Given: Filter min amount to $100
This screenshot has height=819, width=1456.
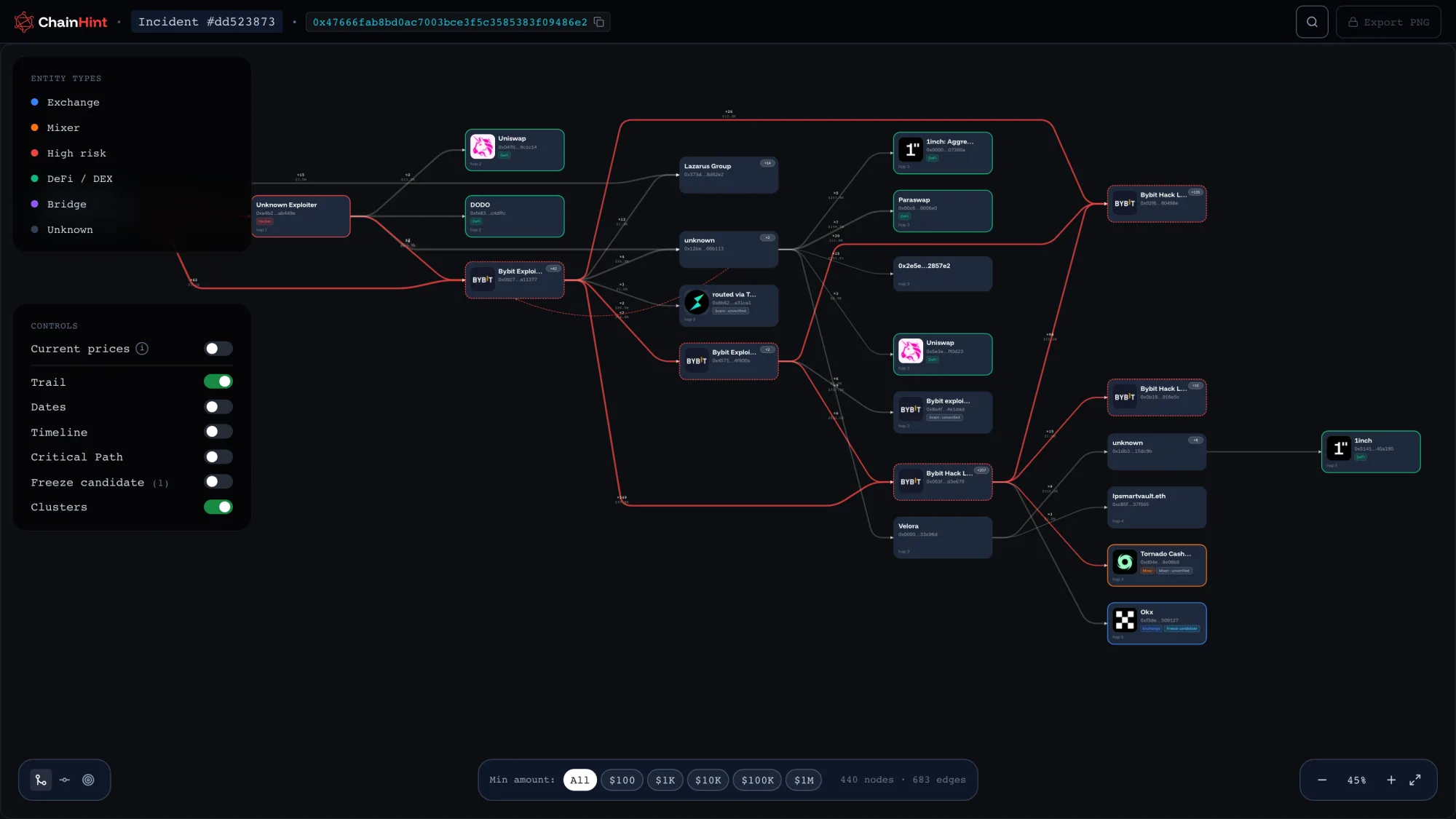Looking at the screenshot, I should tap(622, 780).
